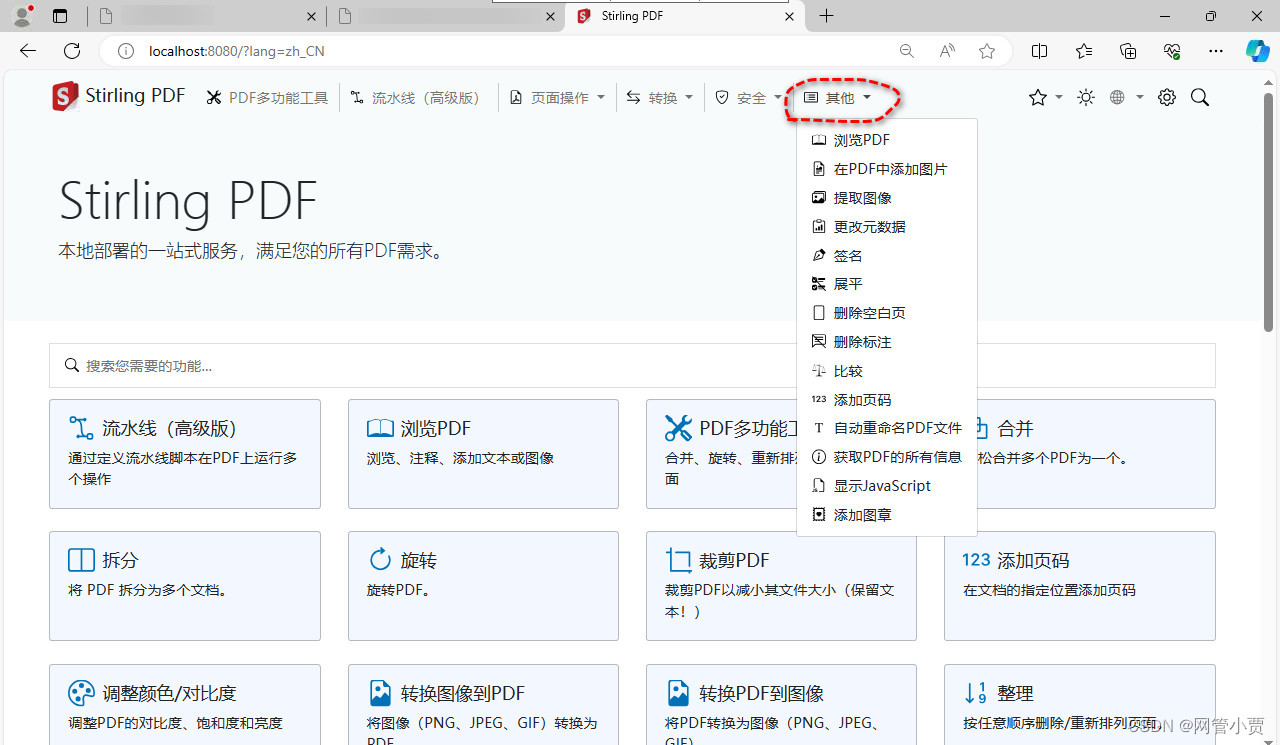The width and height of the screenshot is (1280, 745).
Task: Open the 旋转 feature card
Action: [483, 586]
